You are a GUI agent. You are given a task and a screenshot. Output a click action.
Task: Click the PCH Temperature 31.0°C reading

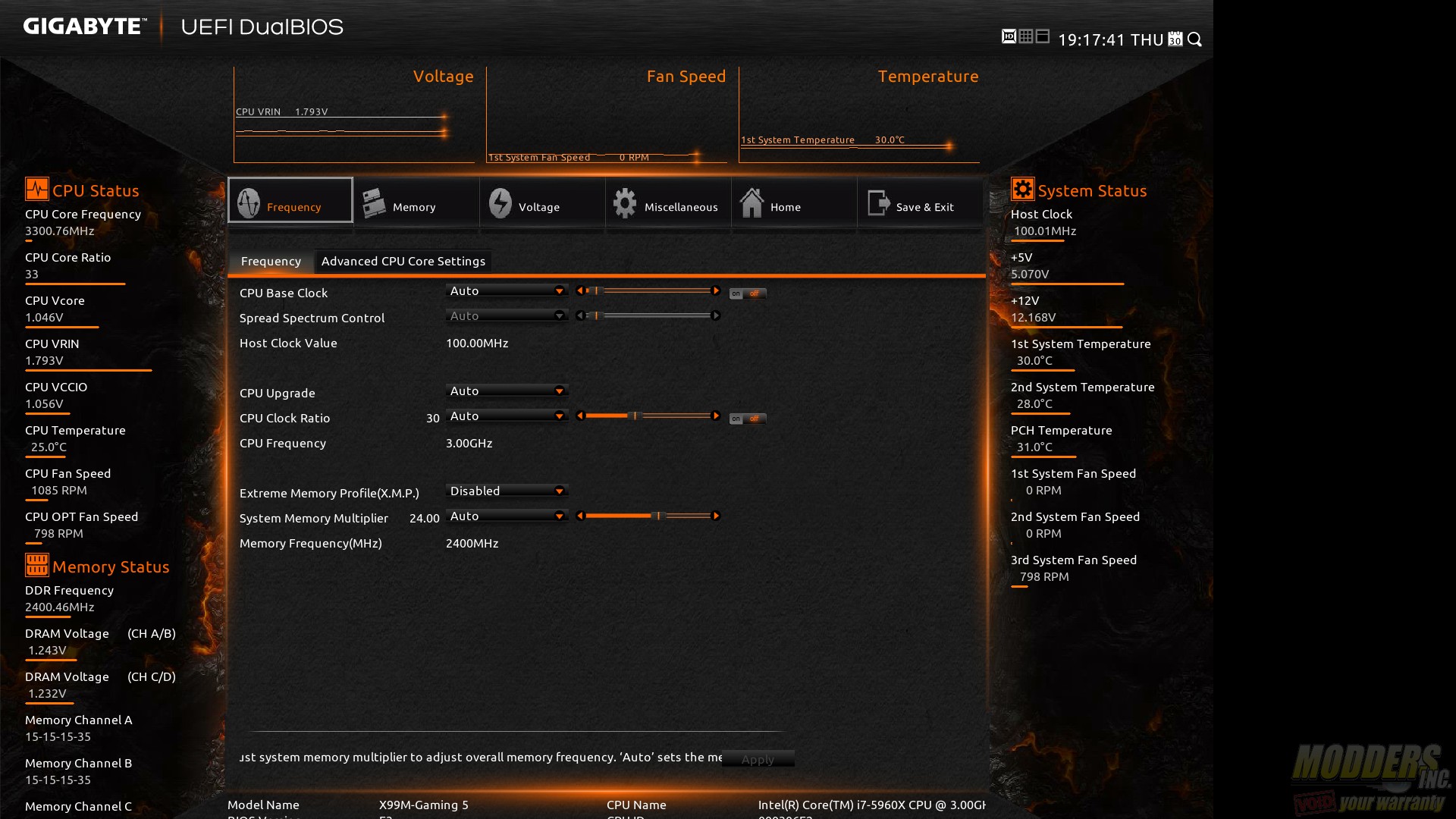[1035, 447]
